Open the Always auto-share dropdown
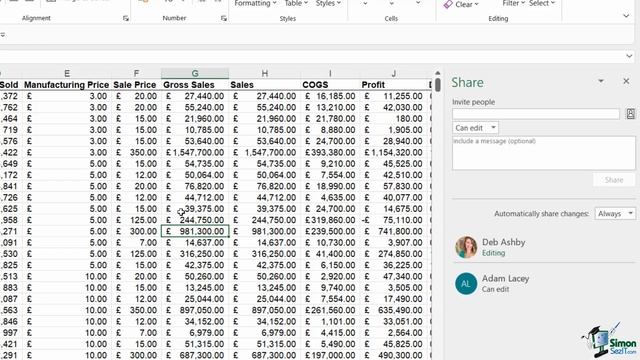 [x=615, y=213]
